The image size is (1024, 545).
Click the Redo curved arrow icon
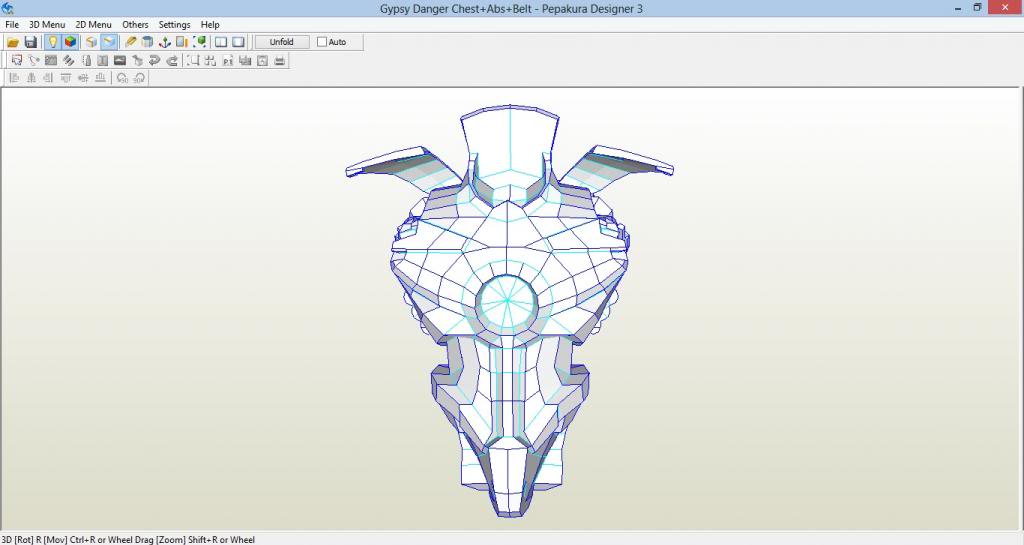(172, 61)
